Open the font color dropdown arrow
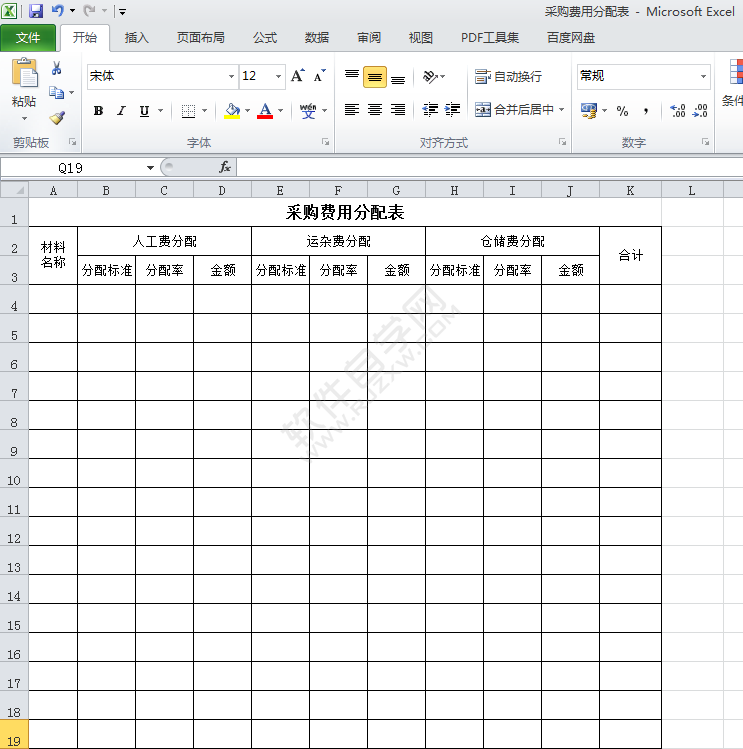Screen dimensions: 743x749 280,111
